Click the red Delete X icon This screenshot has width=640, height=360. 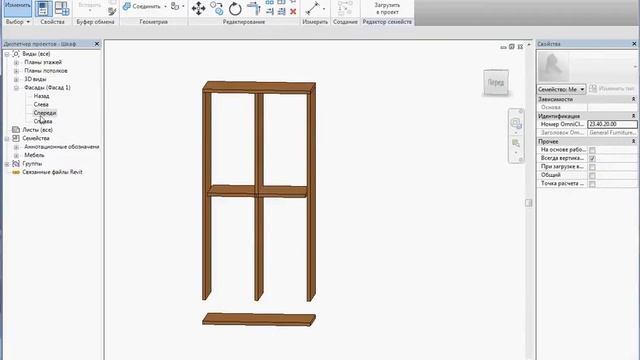point(293,12)
